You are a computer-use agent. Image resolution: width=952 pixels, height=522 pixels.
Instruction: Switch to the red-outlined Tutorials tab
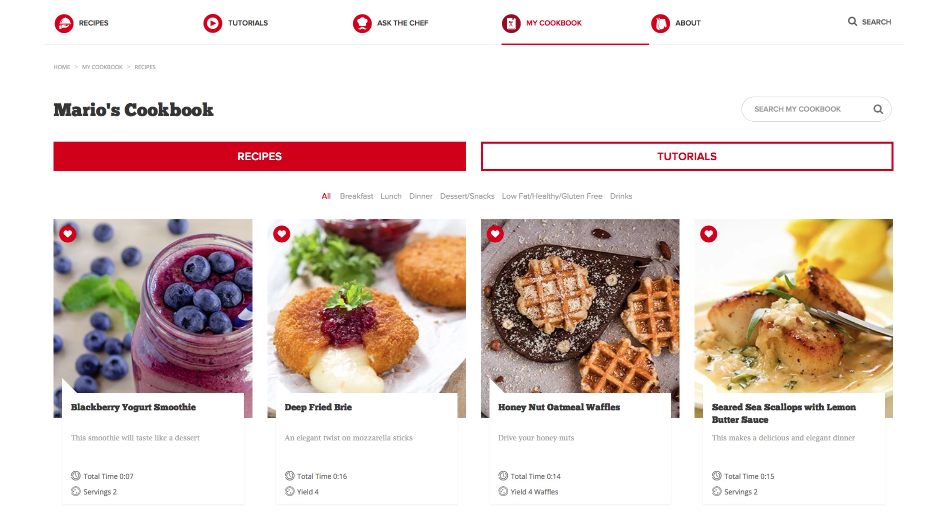687,156
